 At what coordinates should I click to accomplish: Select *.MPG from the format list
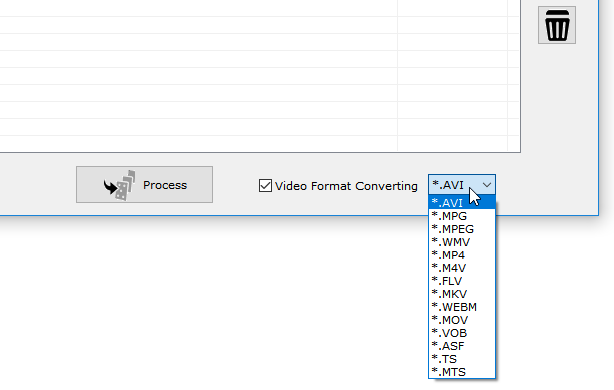pos(462,216)
